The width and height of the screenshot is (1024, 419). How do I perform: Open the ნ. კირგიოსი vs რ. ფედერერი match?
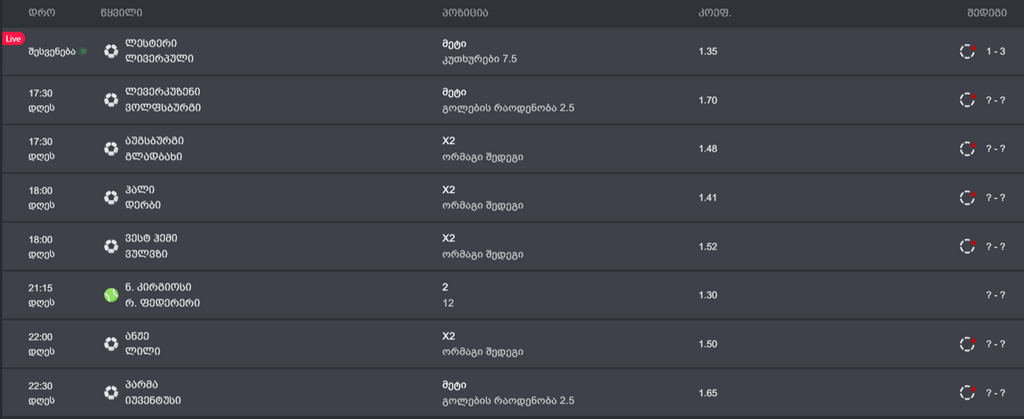163,295
